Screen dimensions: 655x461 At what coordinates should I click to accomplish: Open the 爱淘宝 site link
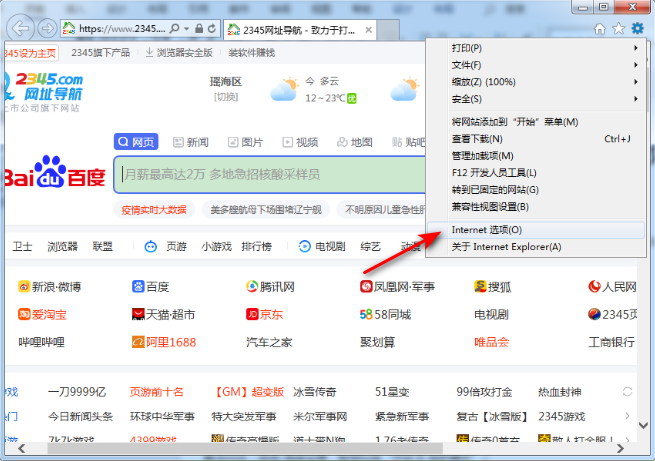click(42, 314)
